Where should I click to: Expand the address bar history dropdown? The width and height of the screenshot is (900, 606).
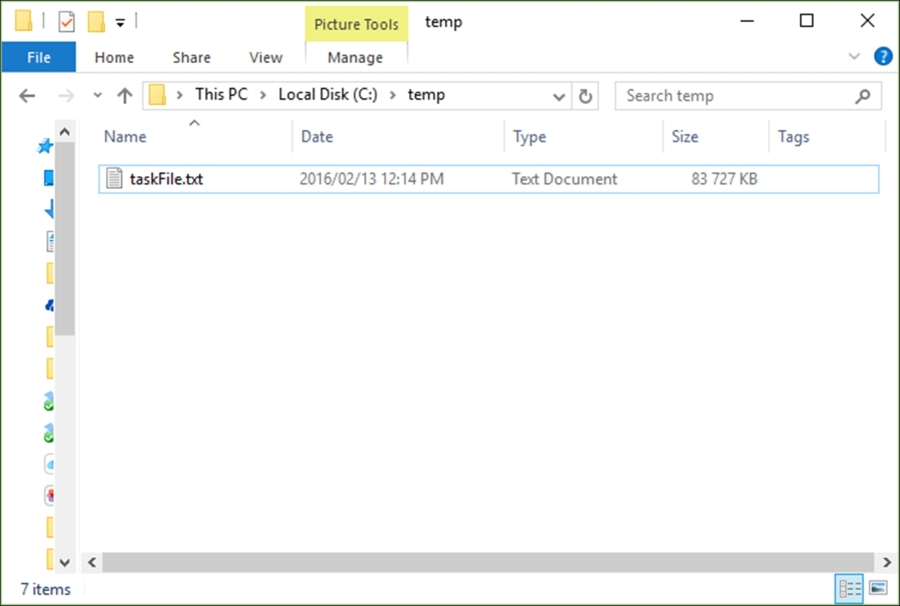[558, 96]
